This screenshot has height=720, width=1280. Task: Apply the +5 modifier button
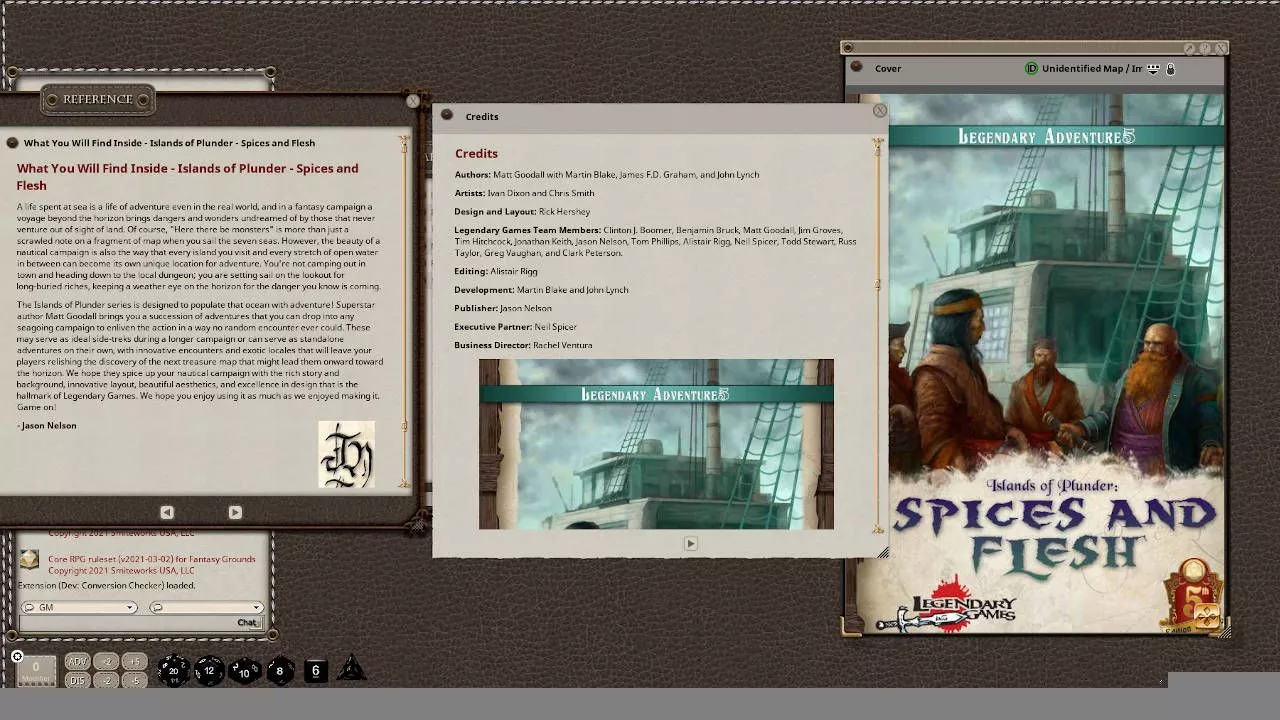click(135, 662)
